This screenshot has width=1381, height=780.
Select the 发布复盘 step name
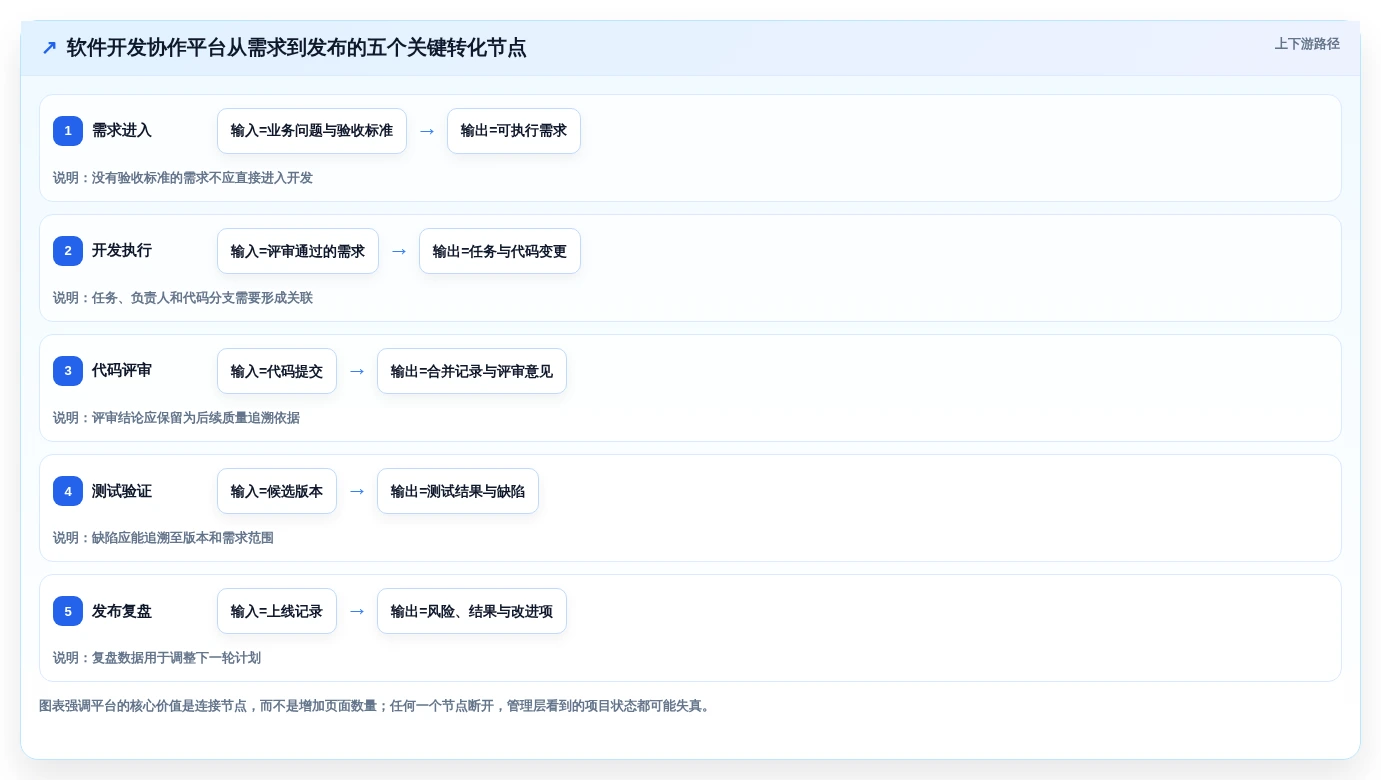122,611
